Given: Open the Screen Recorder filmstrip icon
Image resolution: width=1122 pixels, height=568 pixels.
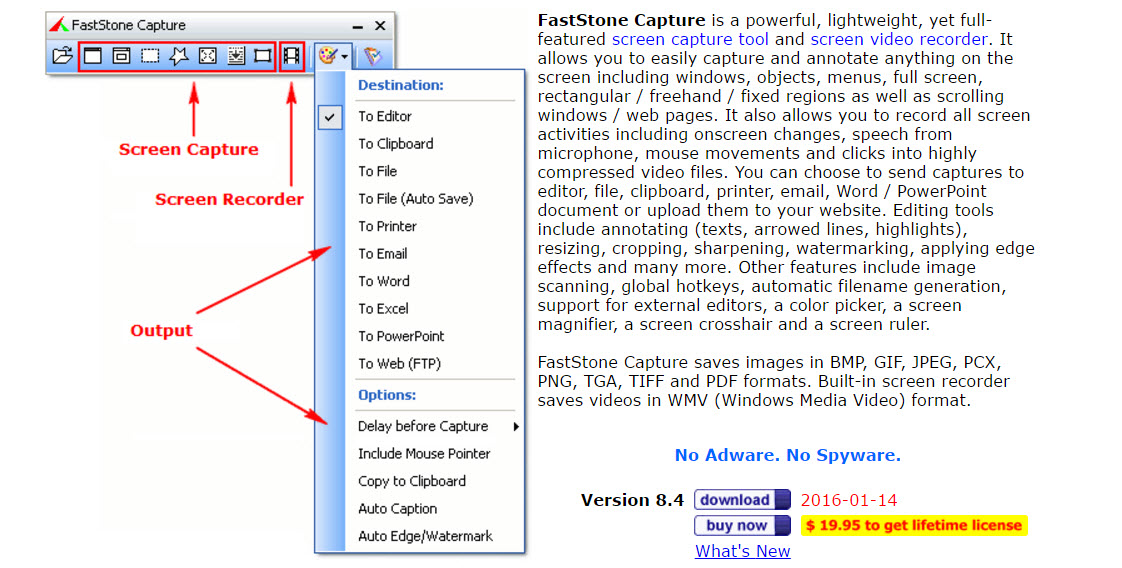Looking at the screenshot, I should pos(291,55).
